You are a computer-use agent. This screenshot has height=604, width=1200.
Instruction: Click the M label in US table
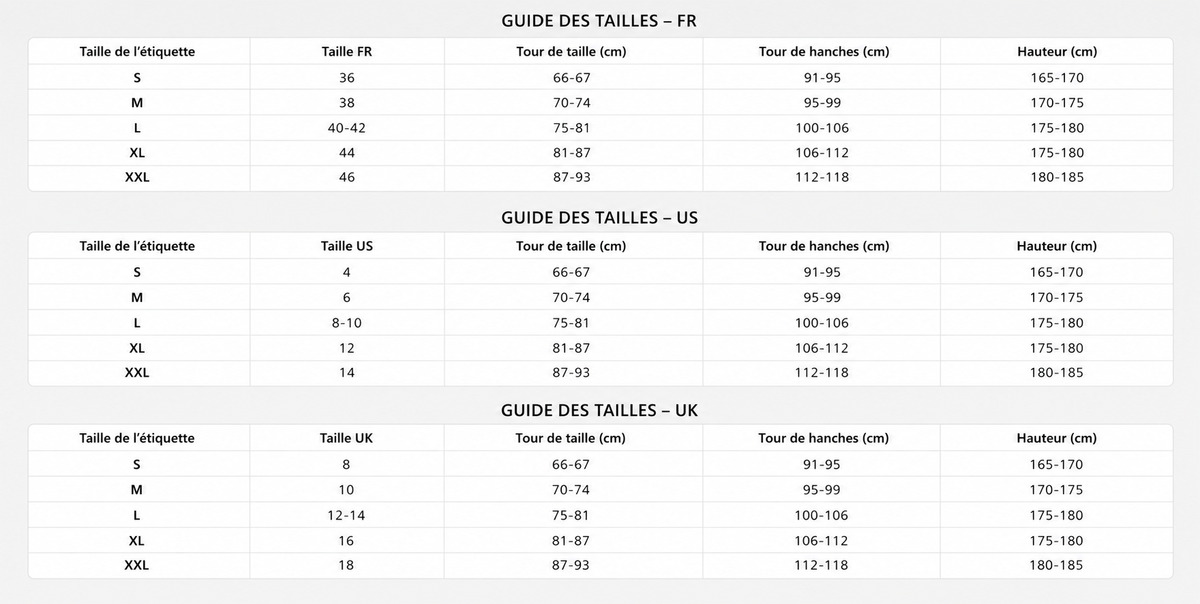point(137,297)
